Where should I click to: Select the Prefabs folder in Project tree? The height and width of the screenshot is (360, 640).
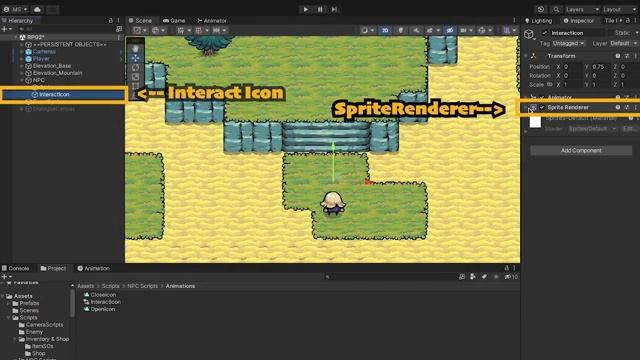pos(26,303)
